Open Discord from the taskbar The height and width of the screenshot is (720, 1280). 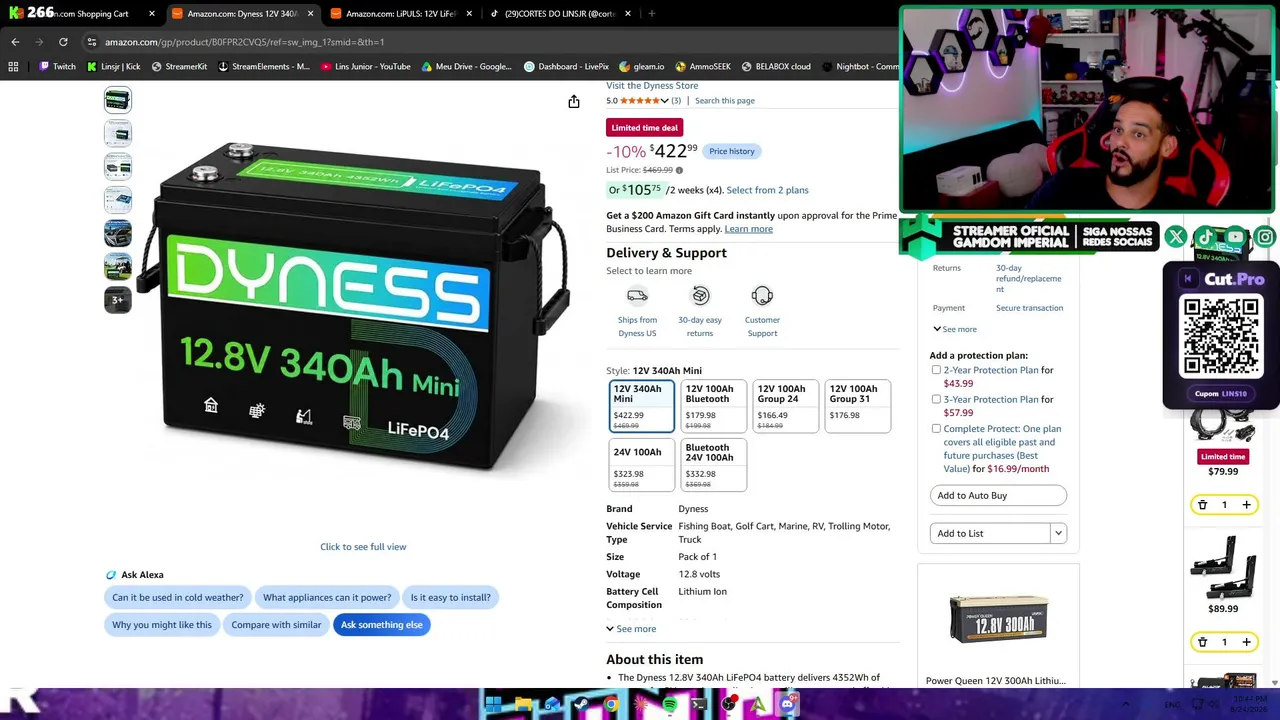(x=787, y=705)
